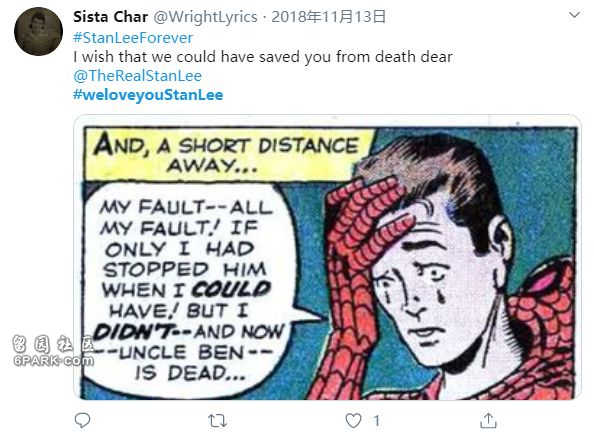Click the 2018年11月13日 timestamp

[x=328, y=17]
